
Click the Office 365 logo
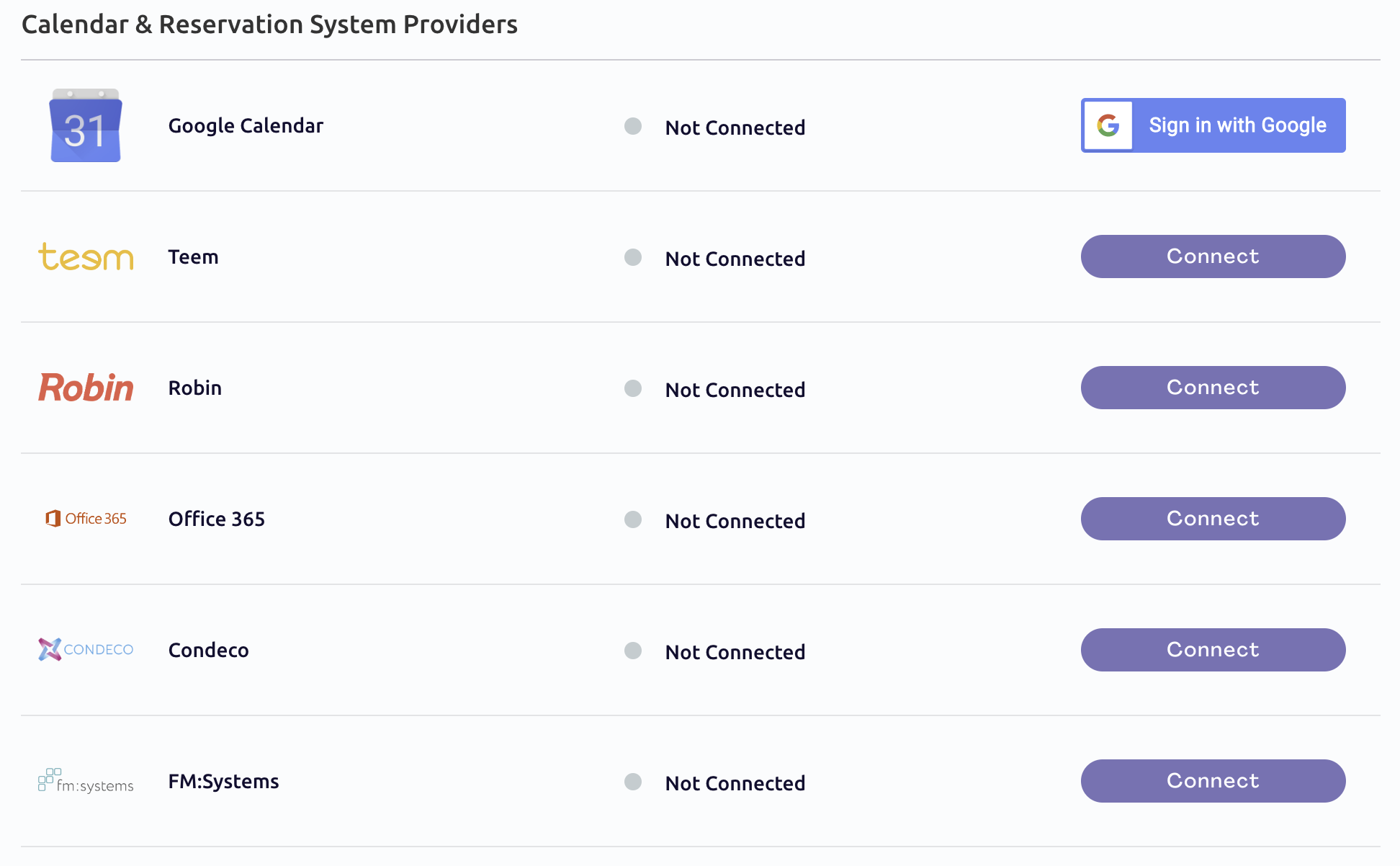click(x=86, y=519)
